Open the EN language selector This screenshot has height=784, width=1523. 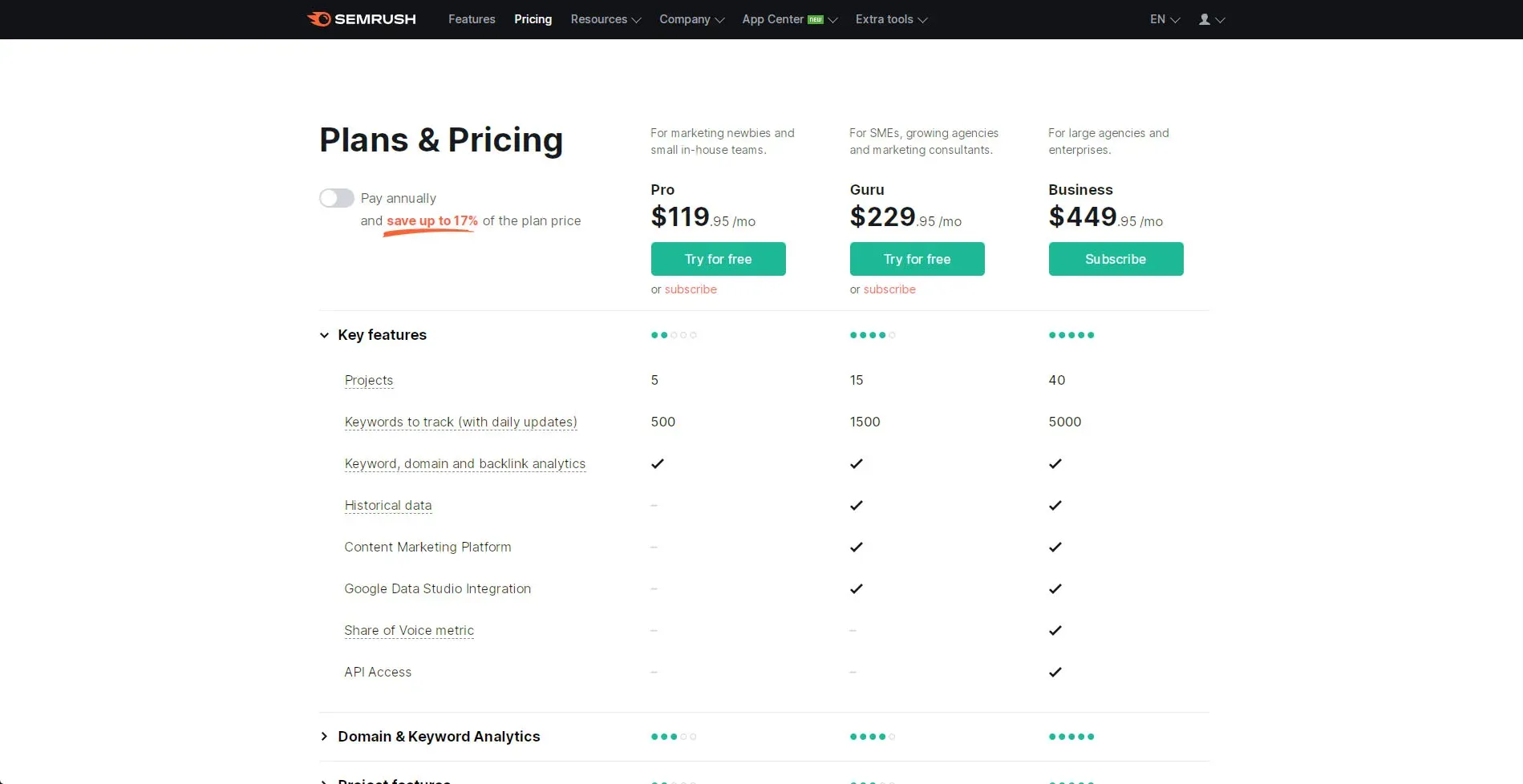[1165, 19]
